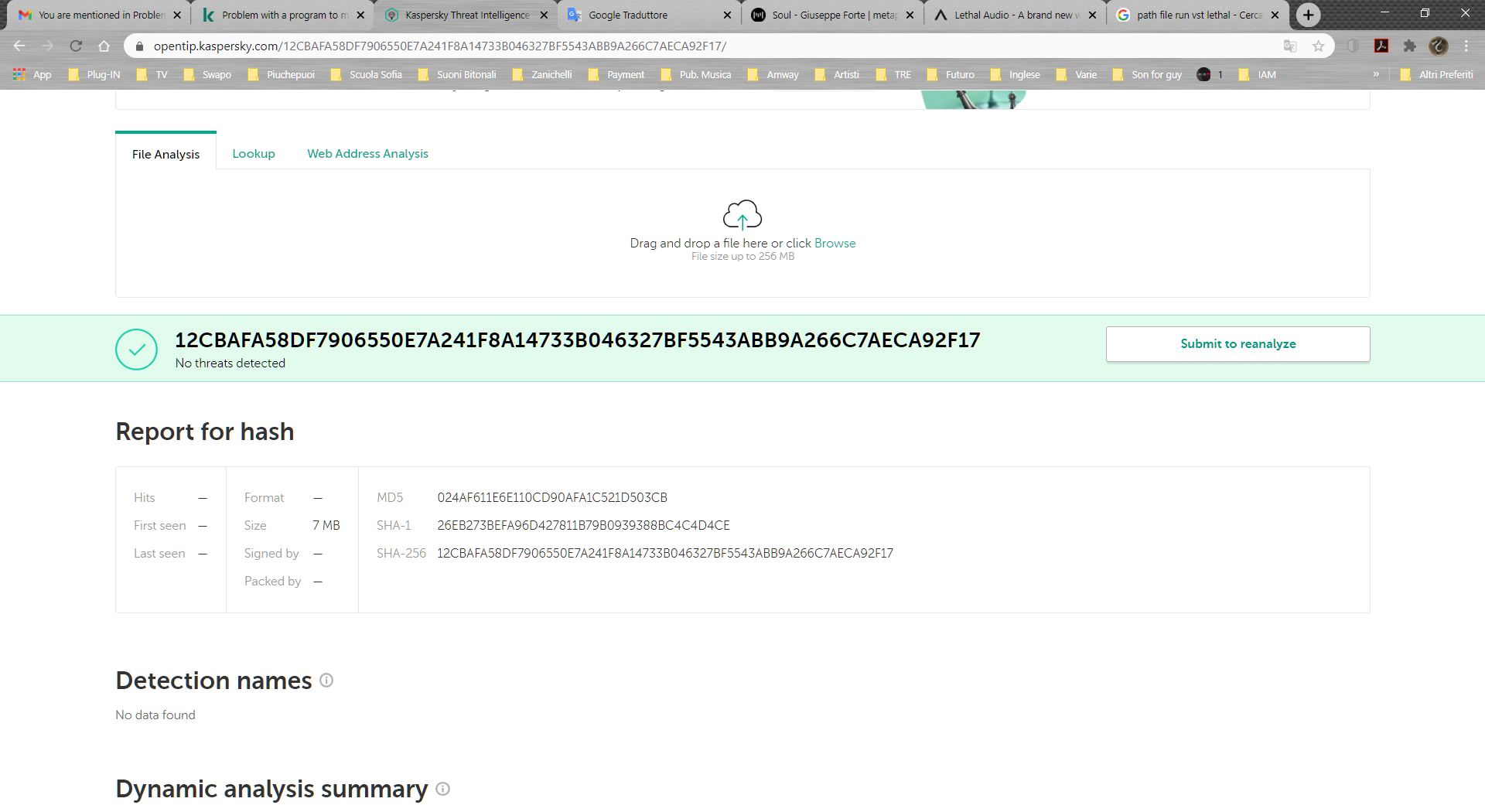Viewport: 1485px width, 812px height.
Task: Show info for Dynamic analysis summary
Action: 442,788
